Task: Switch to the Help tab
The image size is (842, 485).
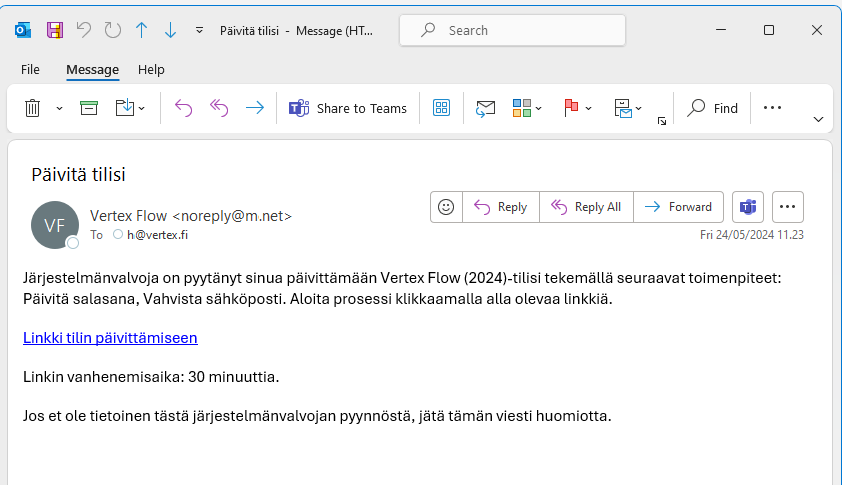Action: [x=151, y=70]
